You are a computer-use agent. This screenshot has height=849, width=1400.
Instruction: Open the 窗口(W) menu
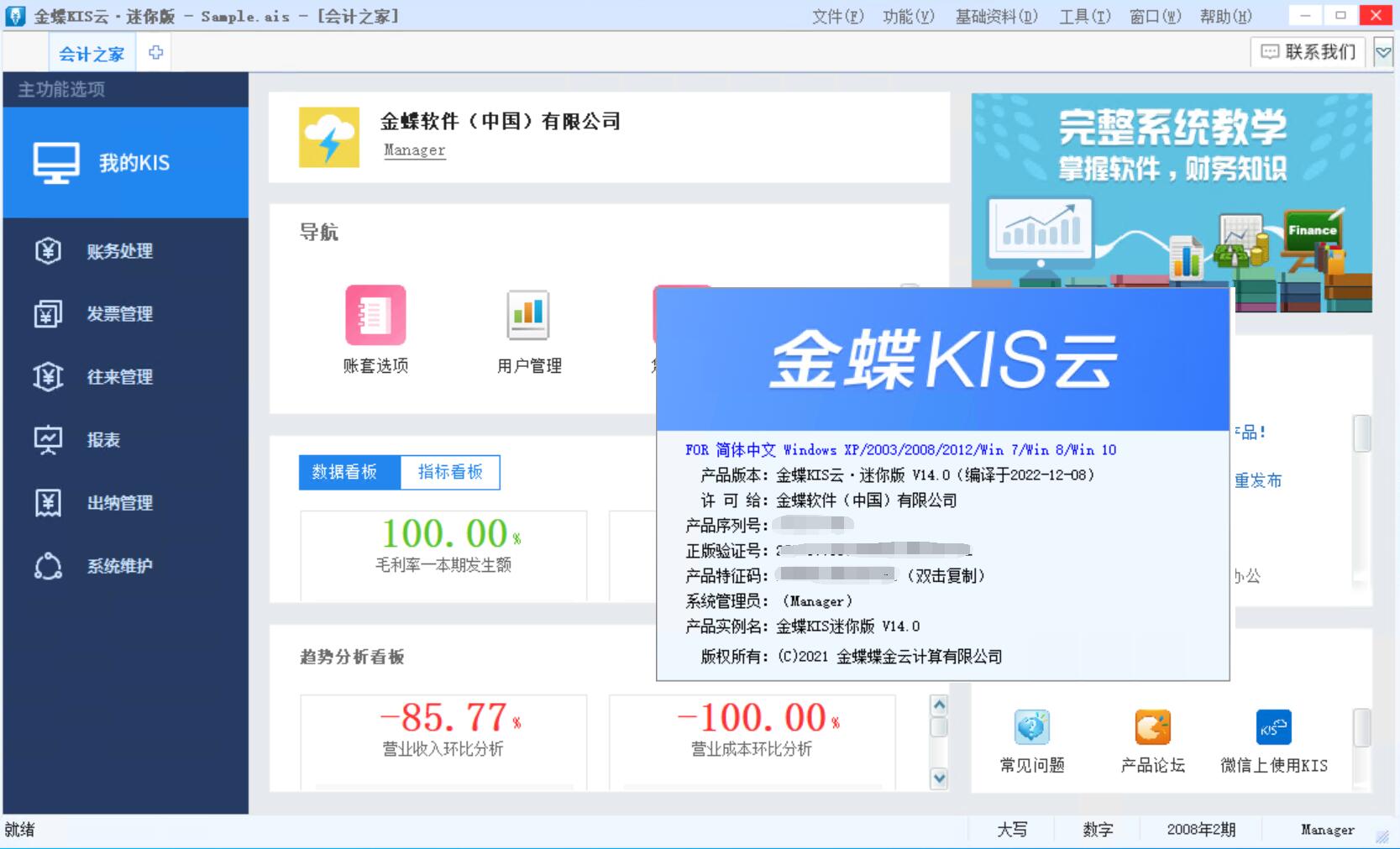tap(1156, 17)
